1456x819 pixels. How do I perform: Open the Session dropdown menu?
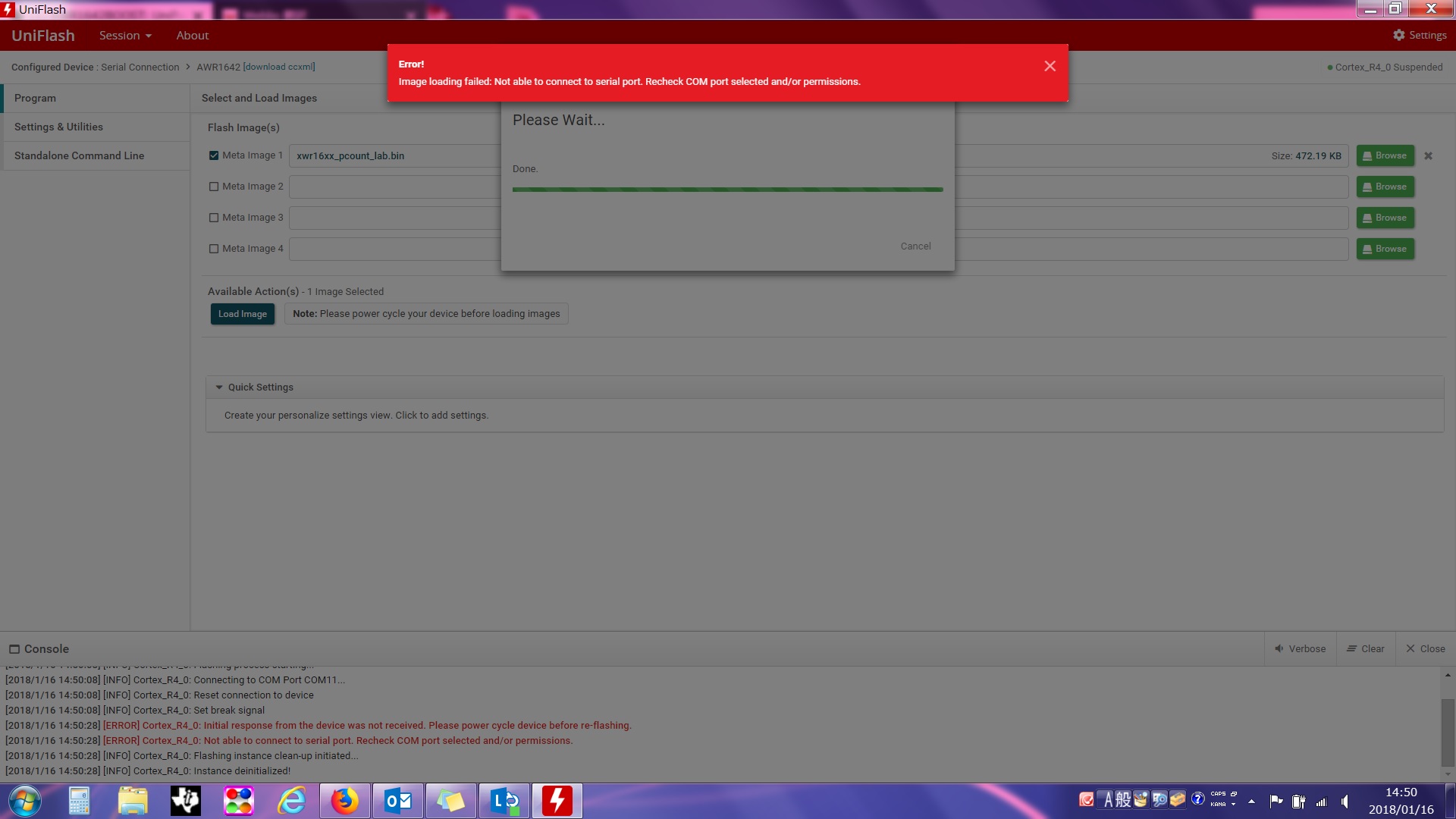[x=125, y=36]
